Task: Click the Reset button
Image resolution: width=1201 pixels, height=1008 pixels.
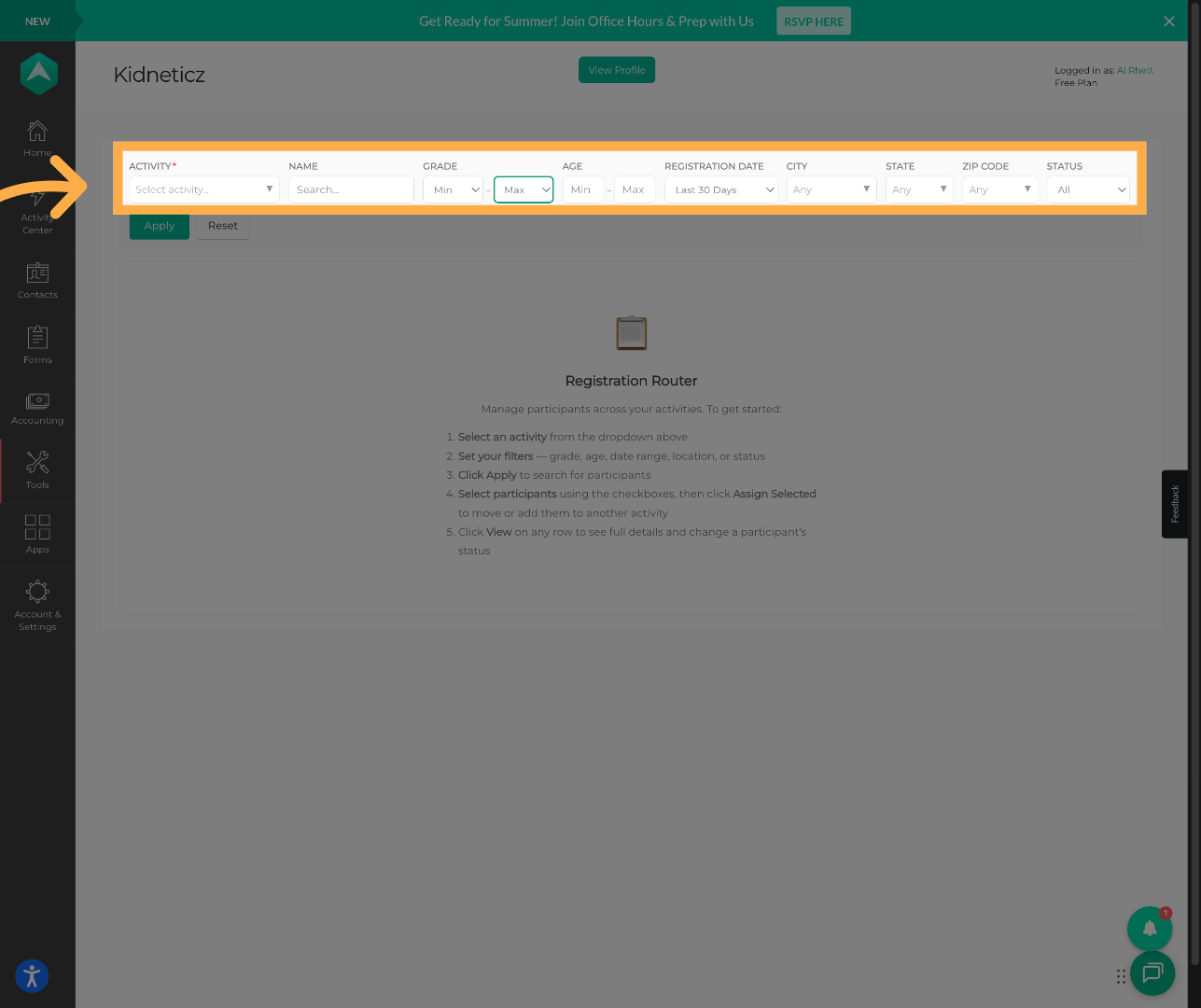Action: (223, 226)
